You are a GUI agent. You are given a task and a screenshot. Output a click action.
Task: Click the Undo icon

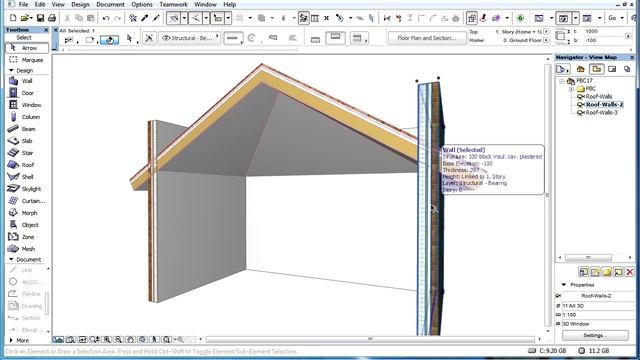[x=106, y=18]
